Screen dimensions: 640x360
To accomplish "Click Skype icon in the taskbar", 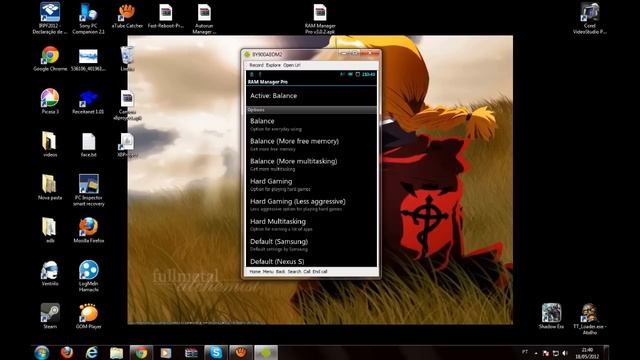I will [x=216, y=353].
